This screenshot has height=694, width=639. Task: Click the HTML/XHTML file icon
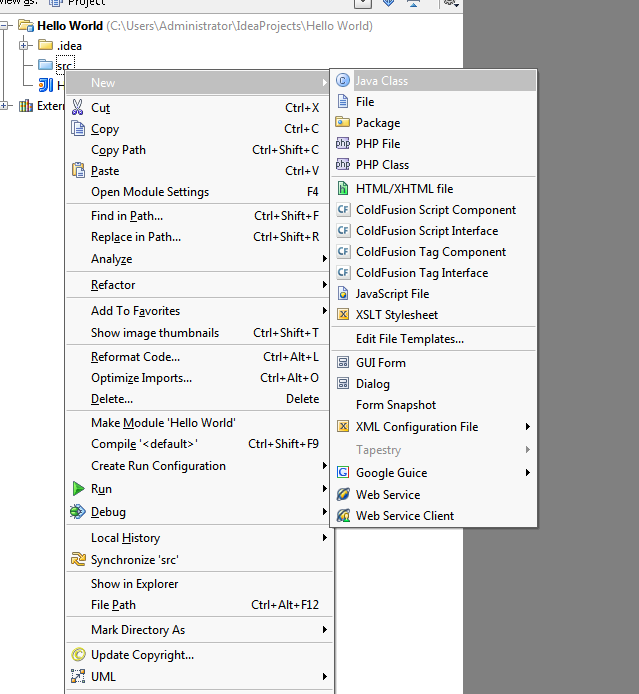[x=343, y=188]
